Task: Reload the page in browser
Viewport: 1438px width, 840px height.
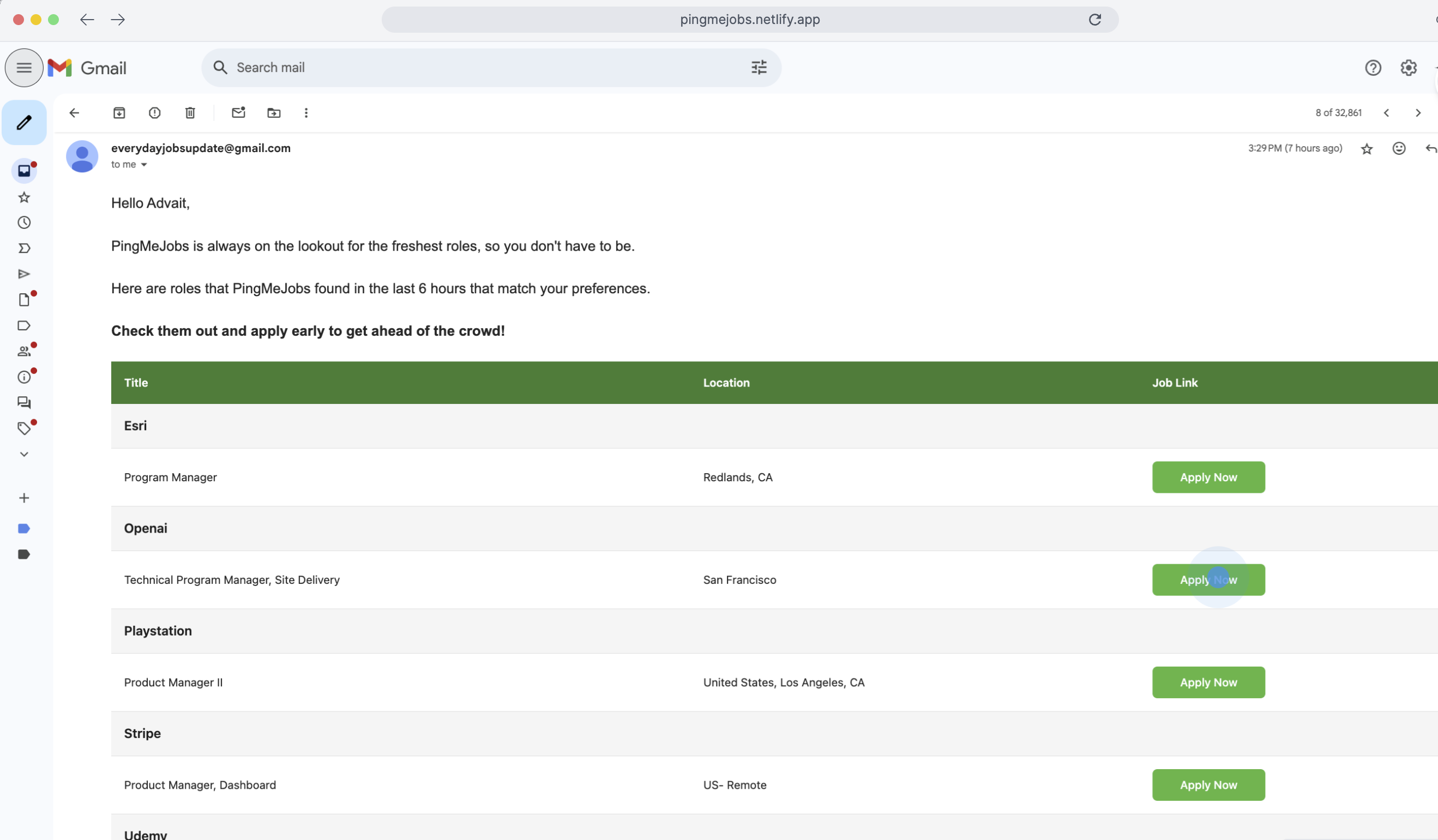Action: (x=1094, y=20)
